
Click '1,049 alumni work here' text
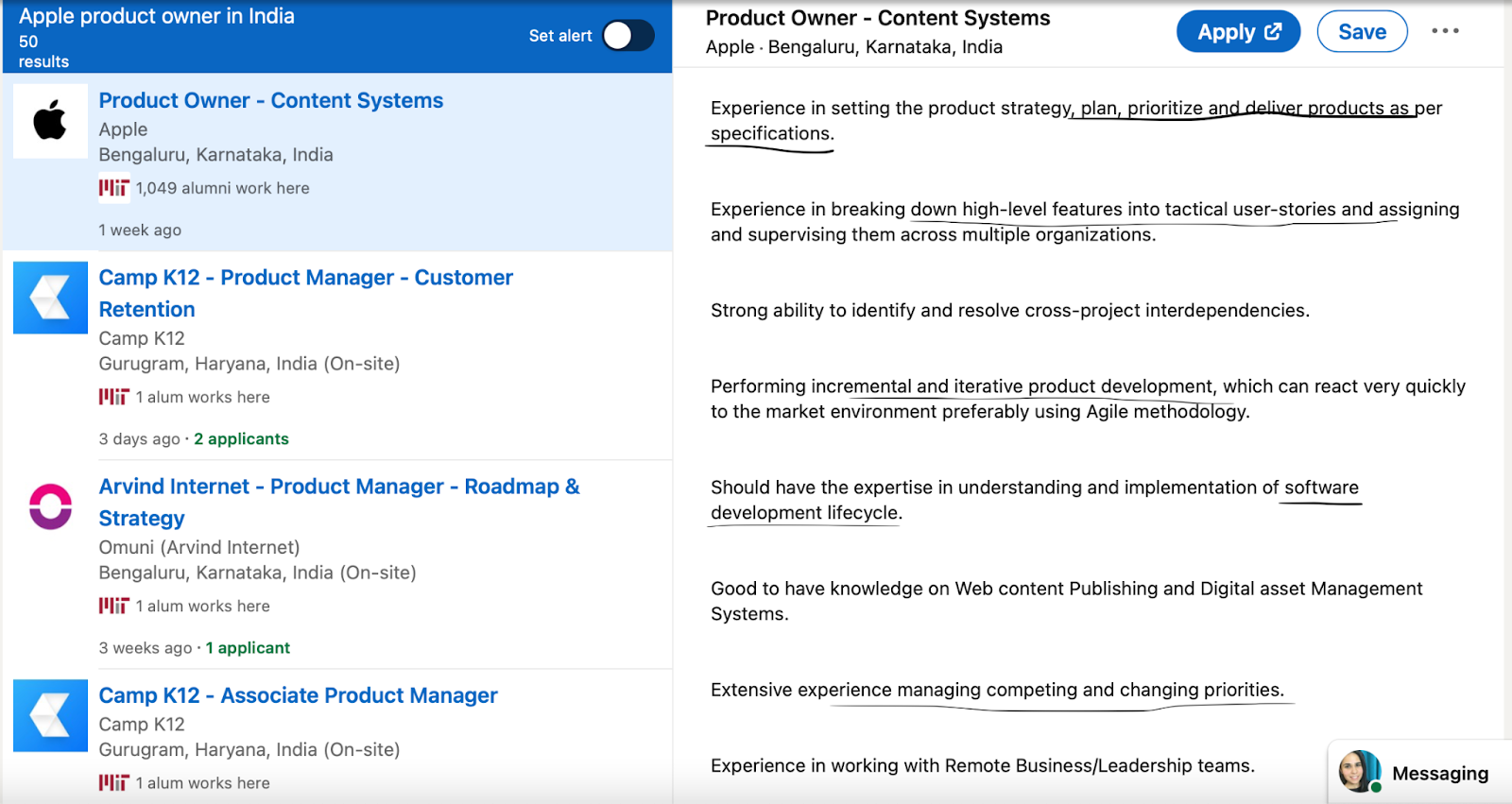coord(222,188)
